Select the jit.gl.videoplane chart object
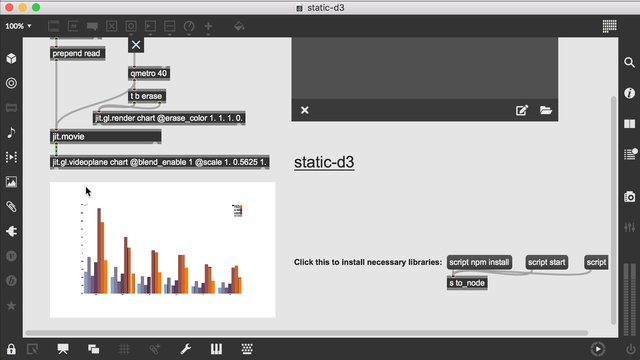The image size is (640, 360). point(160,162)
